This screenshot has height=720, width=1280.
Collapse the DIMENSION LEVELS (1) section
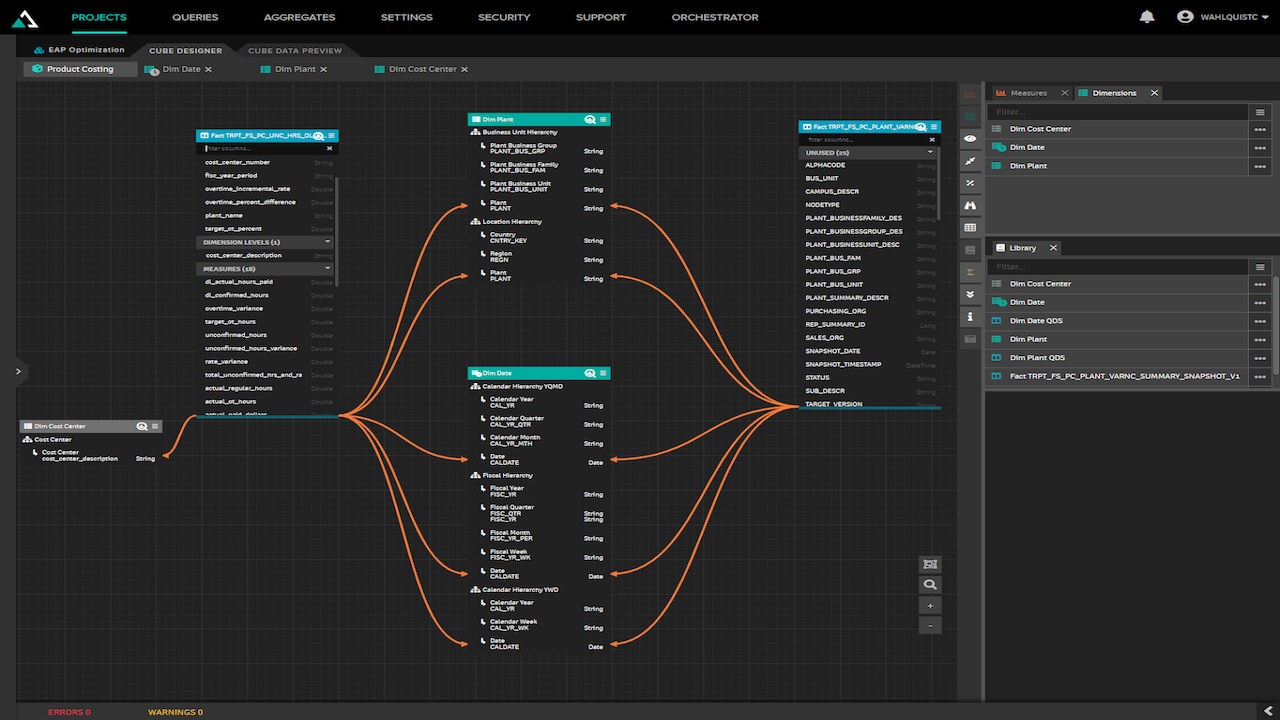pos(327,242)
